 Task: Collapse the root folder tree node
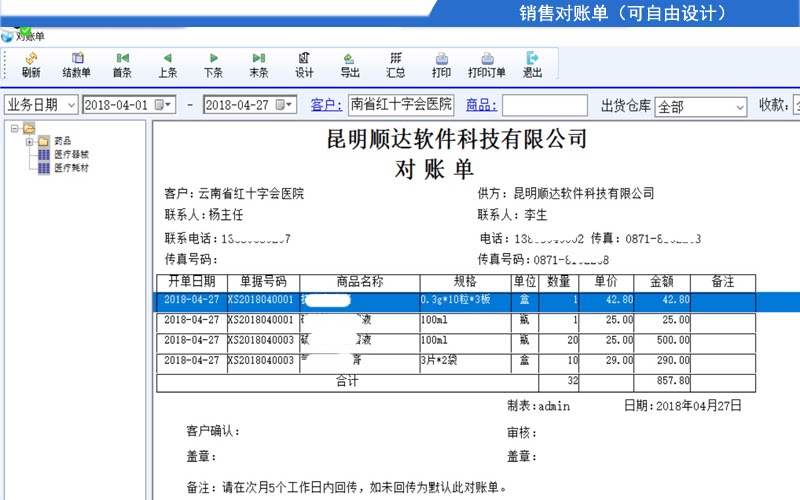14,129
